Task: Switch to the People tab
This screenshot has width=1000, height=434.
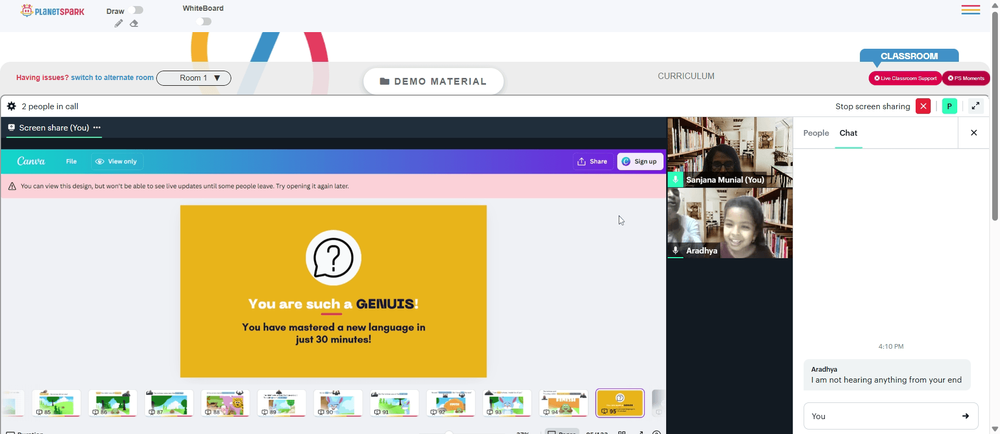Action: [816, 133]
